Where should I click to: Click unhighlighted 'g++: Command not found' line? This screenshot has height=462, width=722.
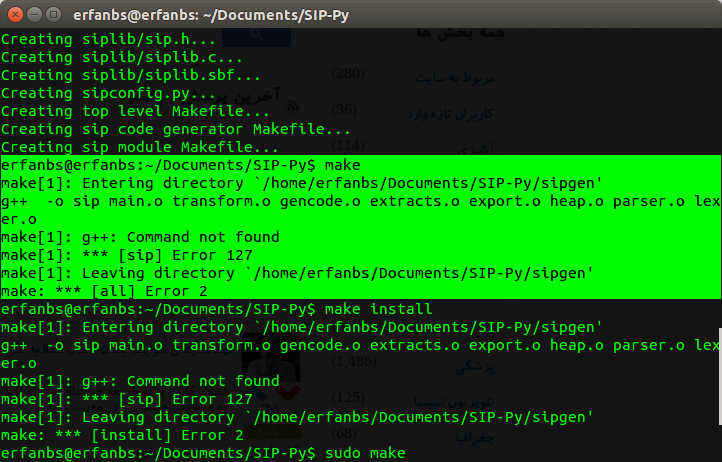coord(140,381)
